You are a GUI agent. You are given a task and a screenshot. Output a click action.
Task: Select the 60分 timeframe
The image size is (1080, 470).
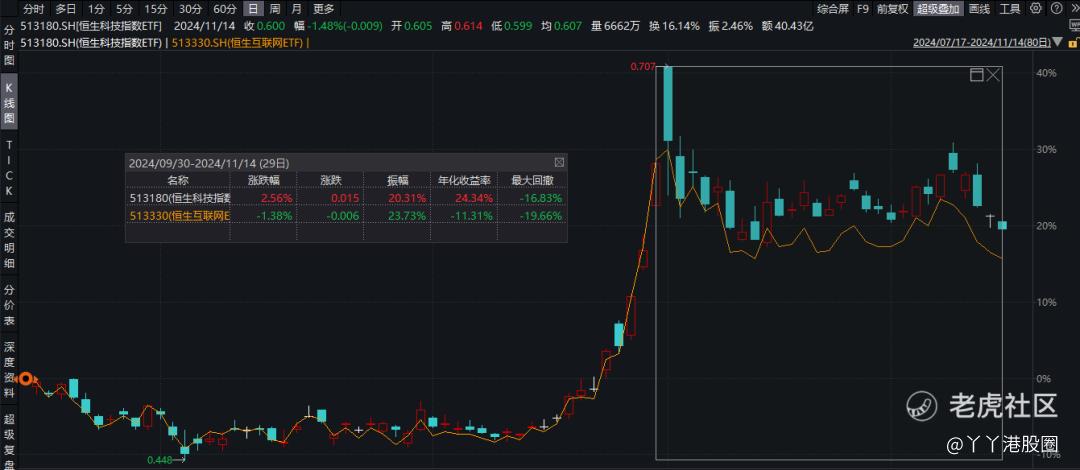pyautogui.click(x=225, y=9)
